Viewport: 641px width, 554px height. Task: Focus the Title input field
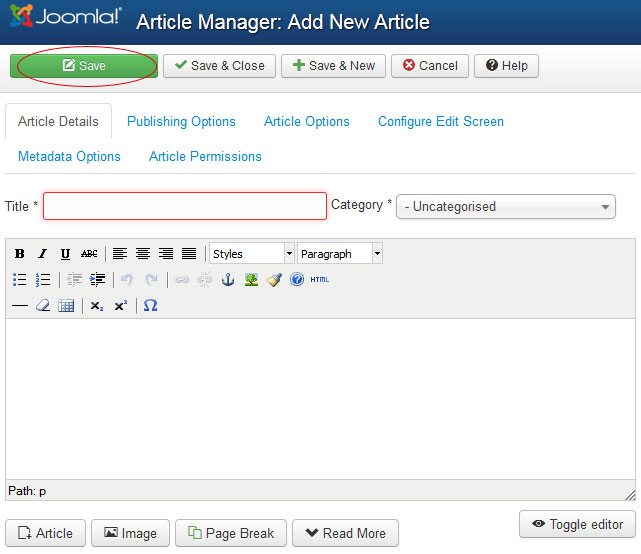tap(185, 206)
